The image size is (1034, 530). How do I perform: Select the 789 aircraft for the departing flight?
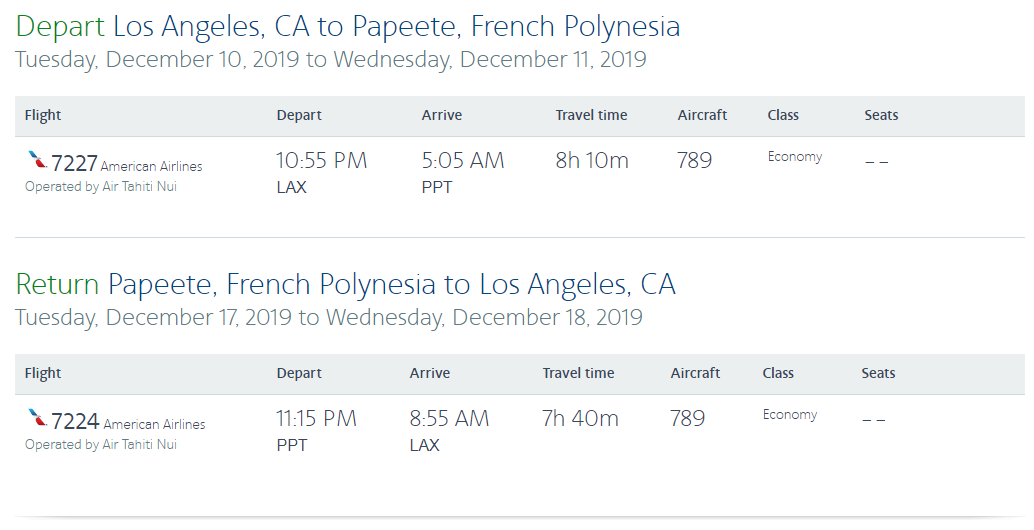694,160
